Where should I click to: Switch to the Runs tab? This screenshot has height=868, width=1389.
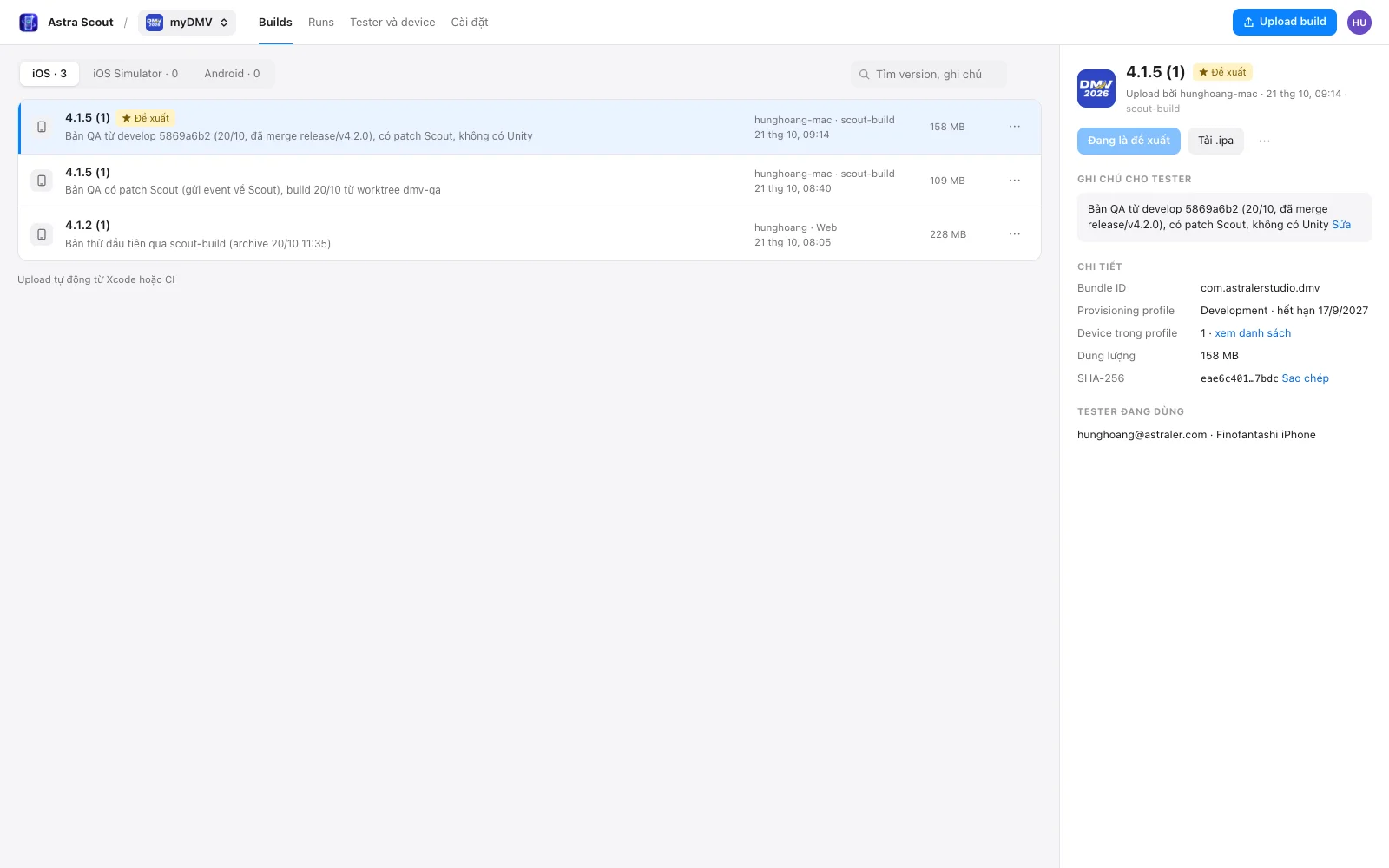[x=321, y=23]
